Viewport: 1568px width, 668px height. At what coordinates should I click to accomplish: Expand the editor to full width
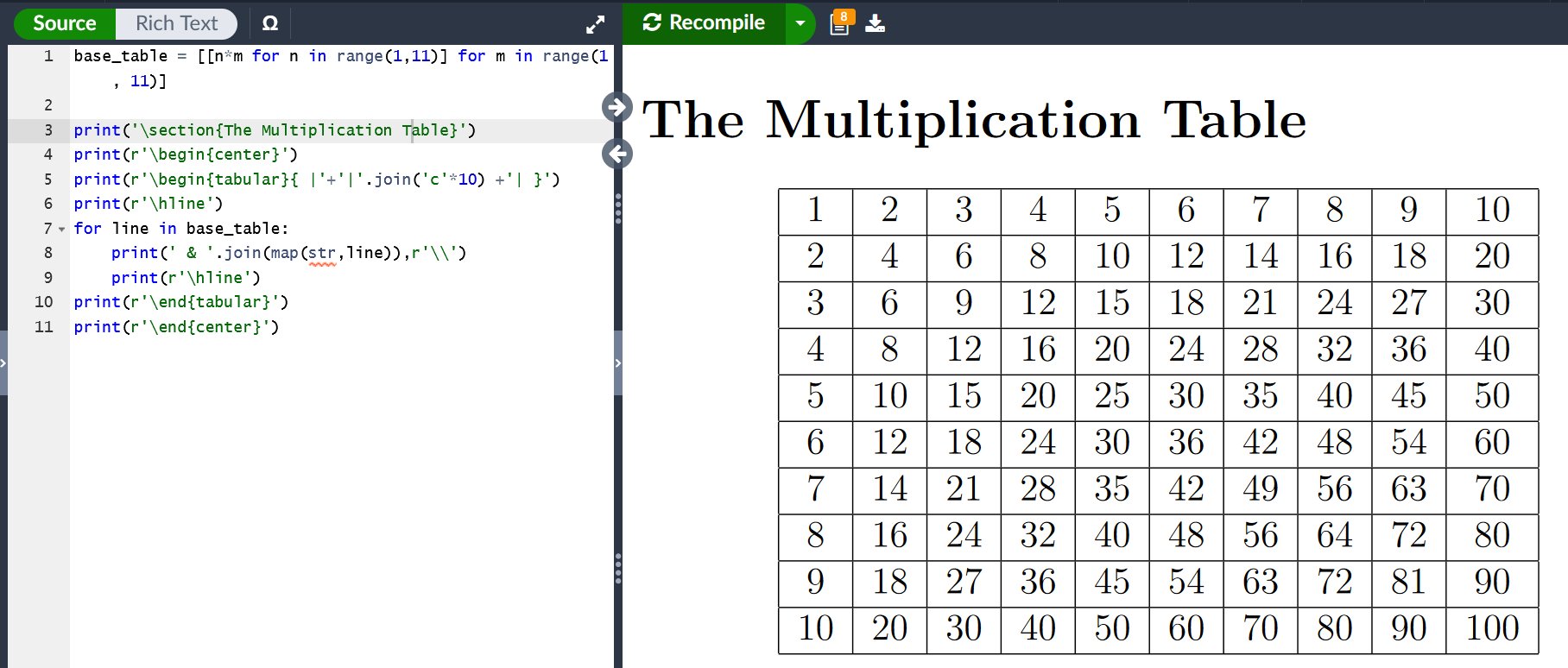click(595, 25)
